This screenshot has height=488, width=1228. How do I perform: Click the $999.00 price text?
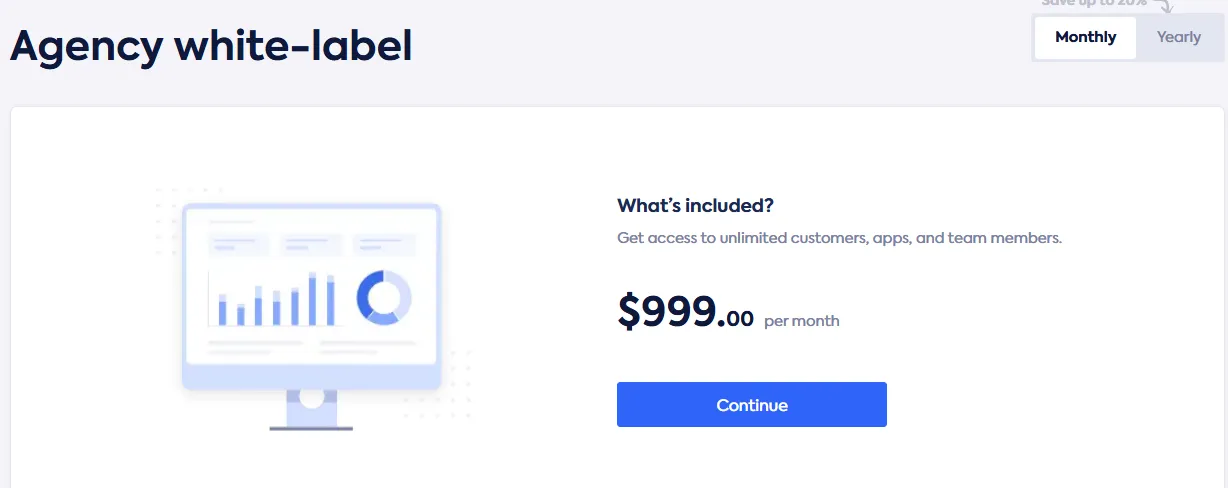tap(685, 312)
